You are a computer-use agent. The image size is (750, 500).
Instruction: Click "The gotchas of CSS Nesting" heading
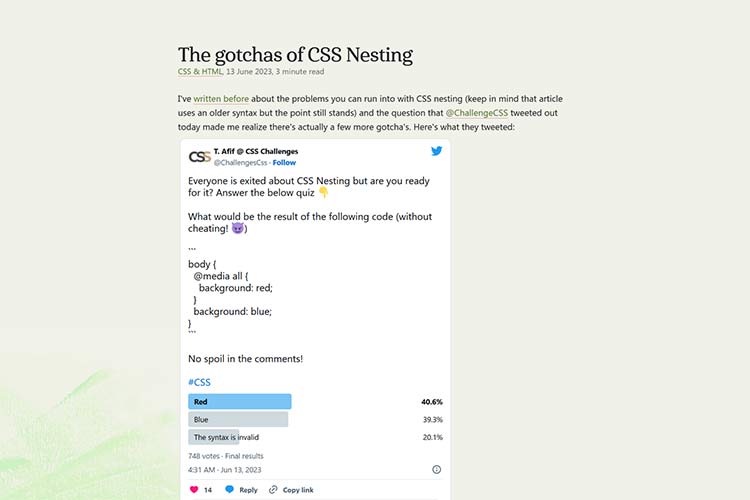pos(295,55)
